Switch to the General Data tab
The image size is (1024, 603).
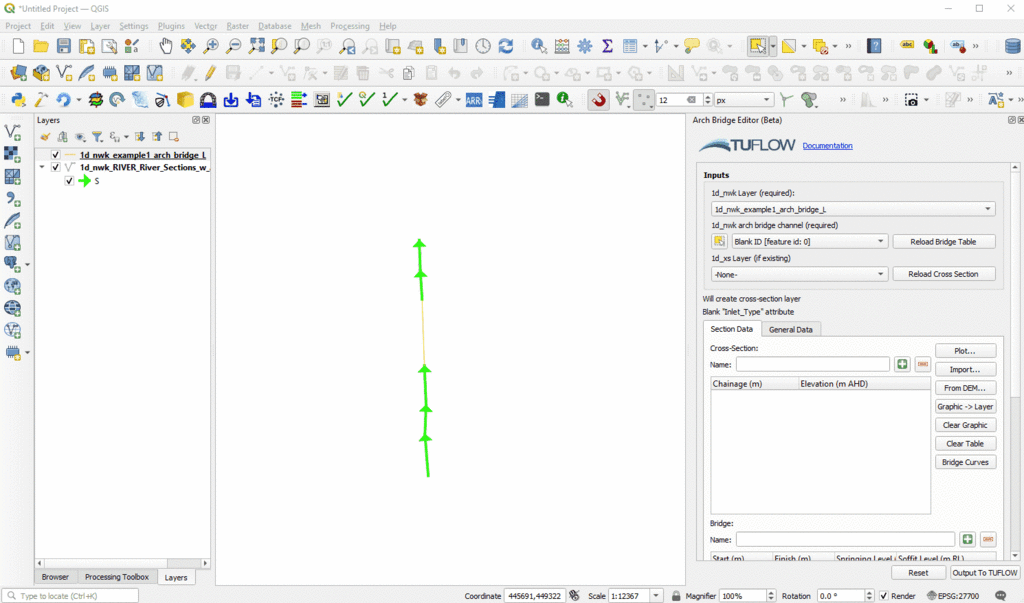pos(790,329)
